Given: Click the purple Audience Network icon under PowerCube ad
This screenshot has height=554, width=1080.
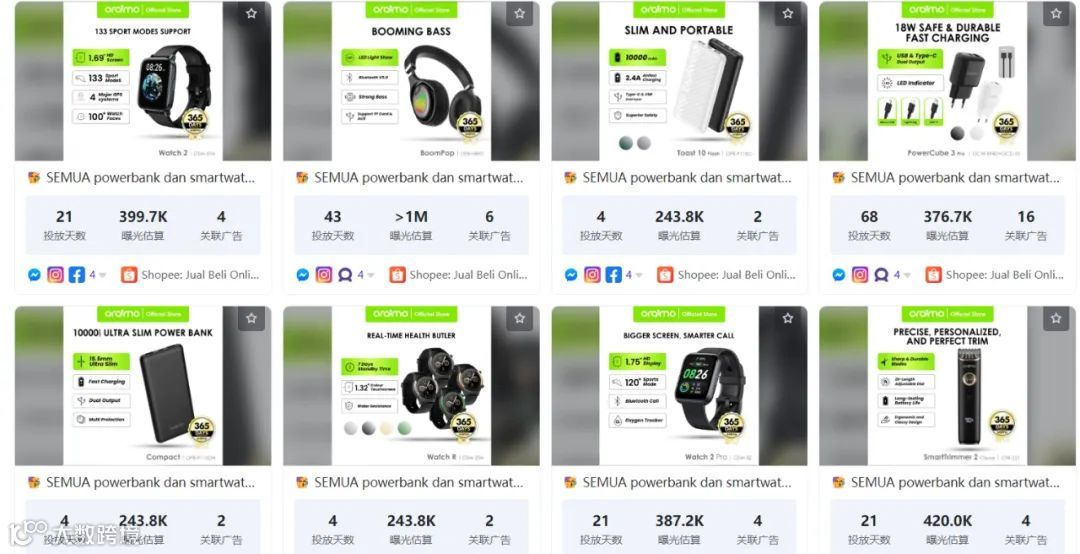Looking at the screenshot, I should [x=881, y=275].
